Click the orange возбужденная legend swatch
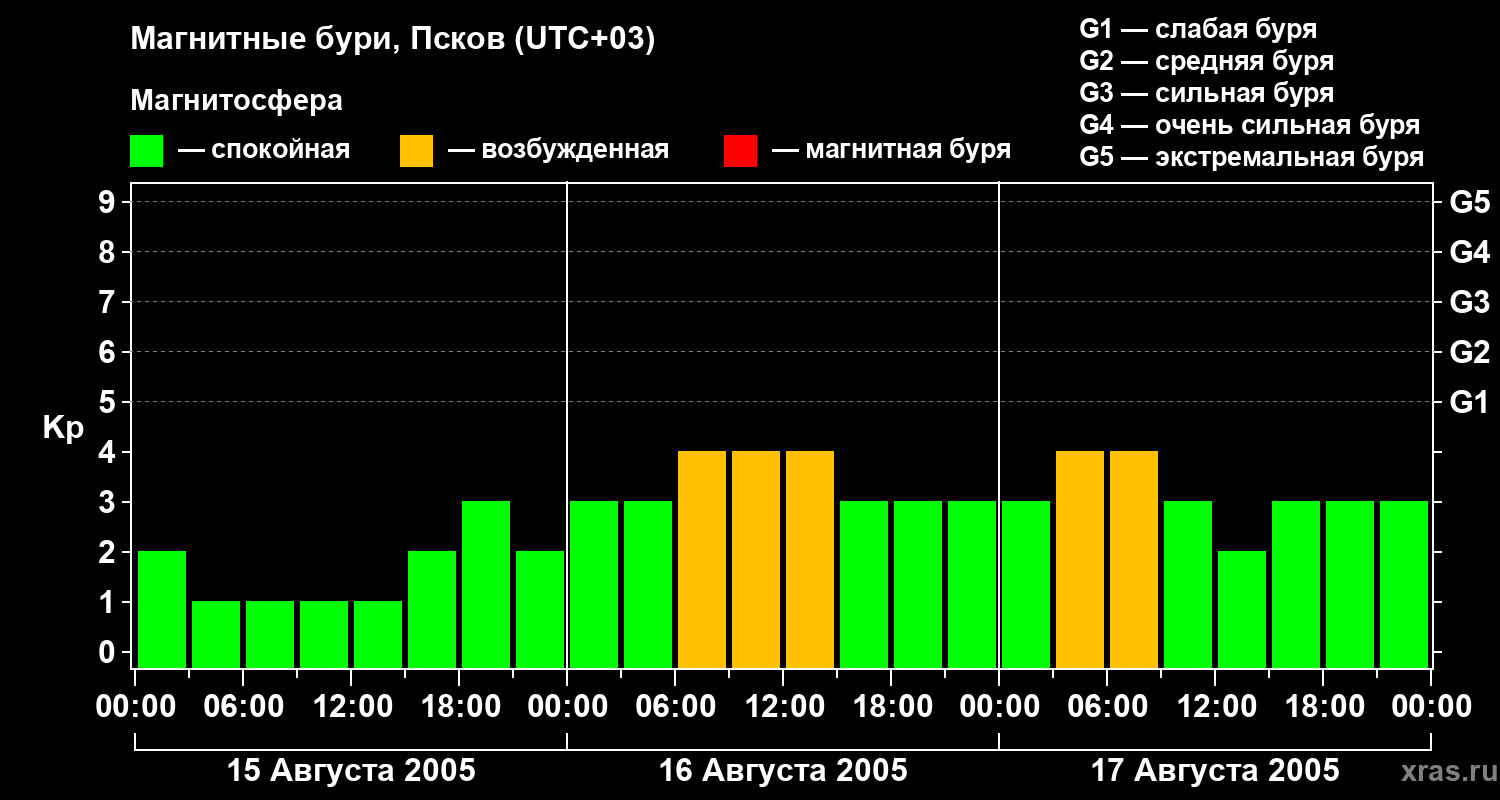The width and height of the screenshot is (1500, 800). (416, 151)
